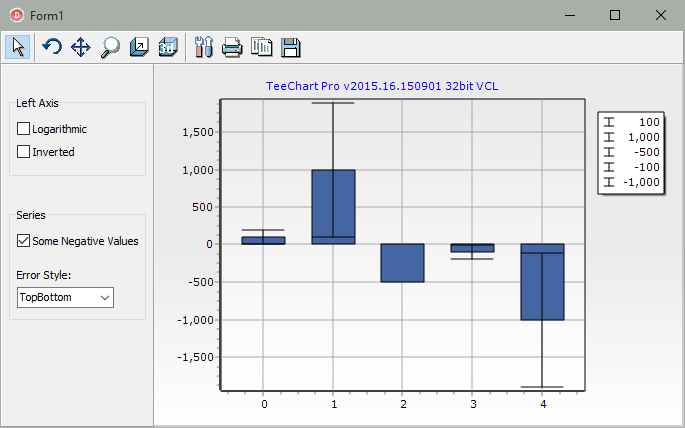
Task: Click bottom axis label 4
Action: [543, 404]
